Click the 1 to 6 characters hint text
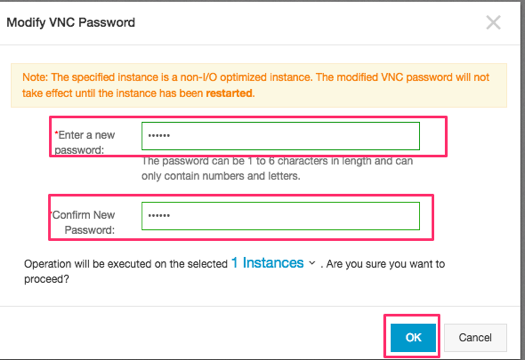Image resolution: width=525 pixels, height=360 pixels. tap(277, 161)
